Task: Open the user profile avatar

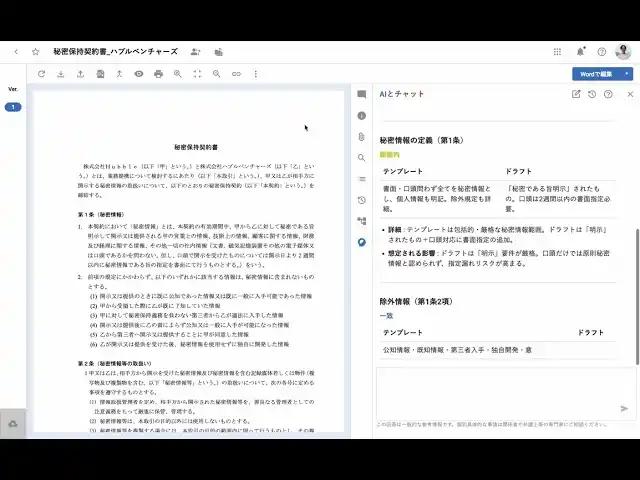Action: coord(623,52)
